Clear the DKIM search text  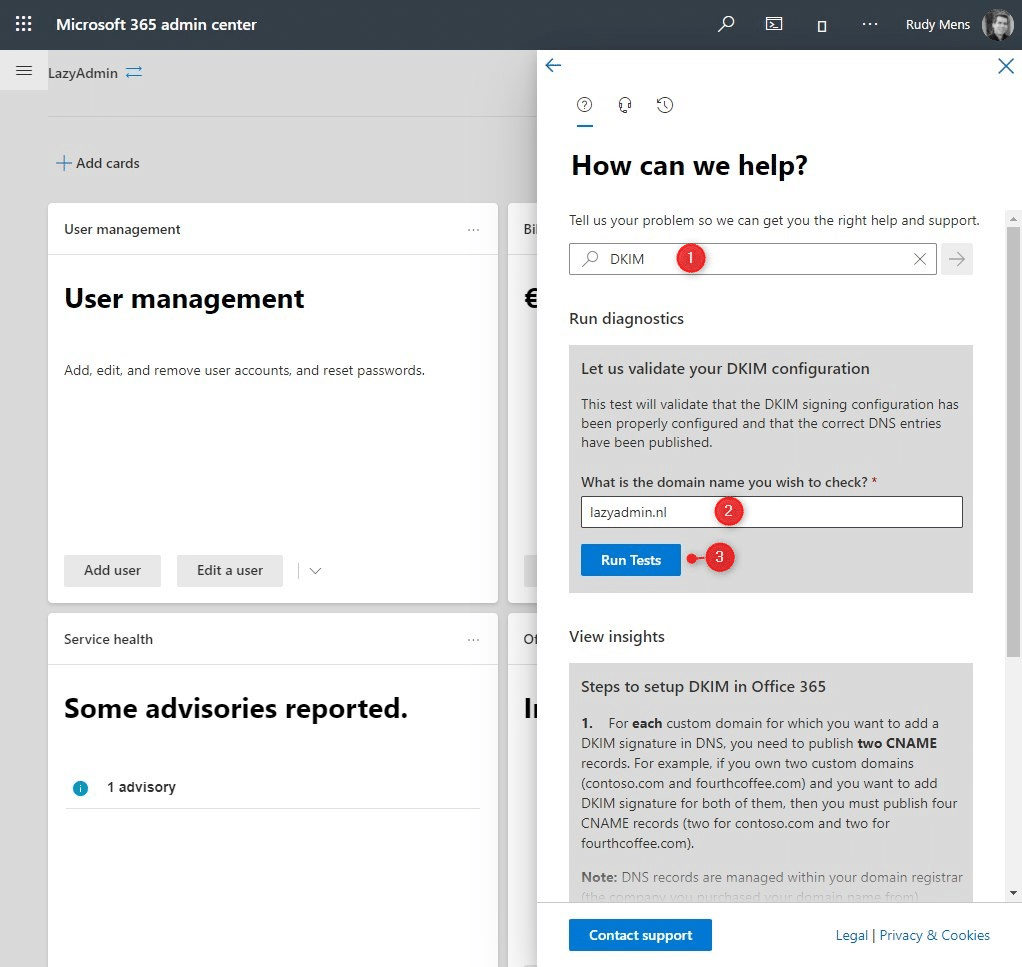[x=920, y=259]
